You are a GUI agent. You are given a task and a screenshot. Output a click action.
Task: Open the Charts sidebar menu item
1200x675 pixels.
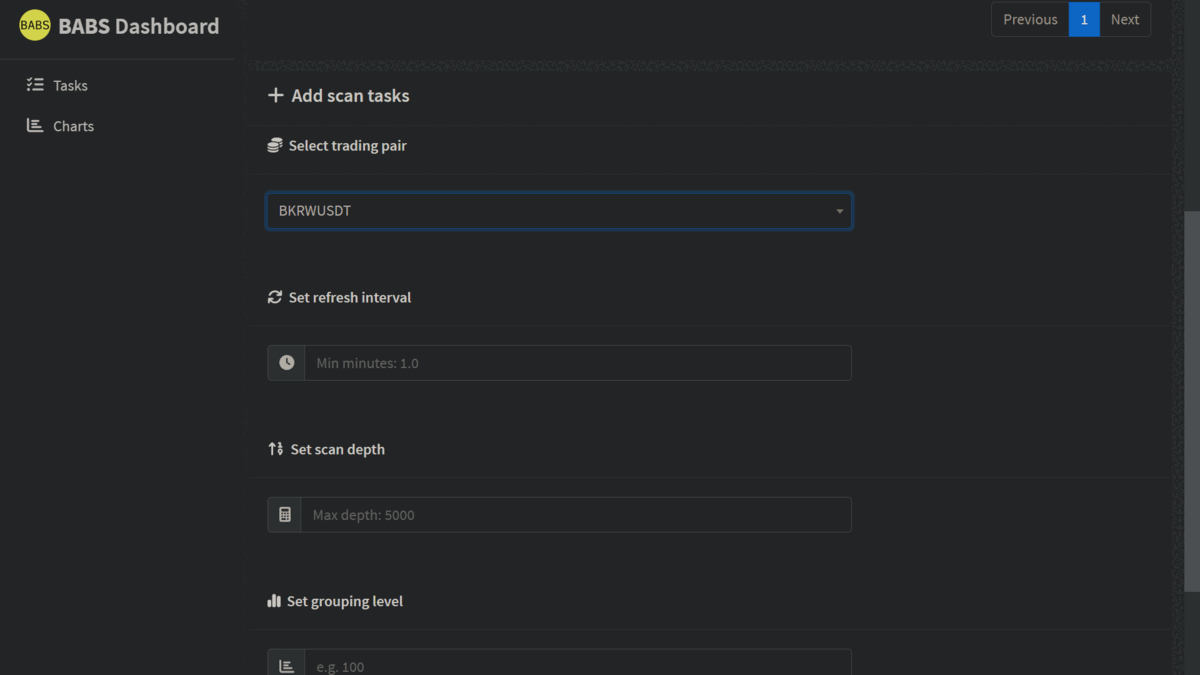pyautogui.click(x=73, y=127)
